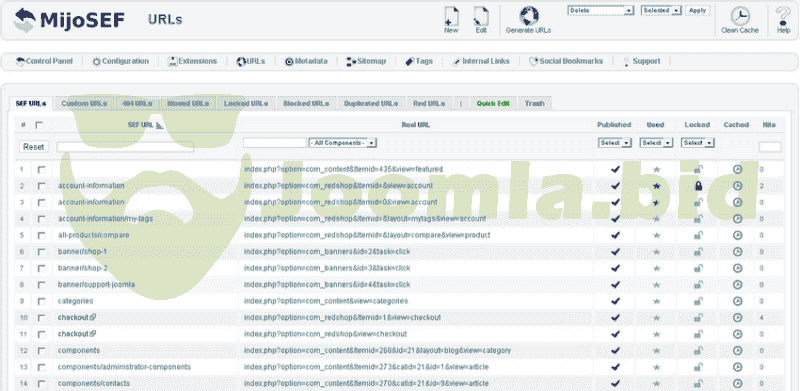The width and height of the screenshot is (800, 391).
Task: Click the Clean Cache clock icon
Action: (x=740, y=16)
